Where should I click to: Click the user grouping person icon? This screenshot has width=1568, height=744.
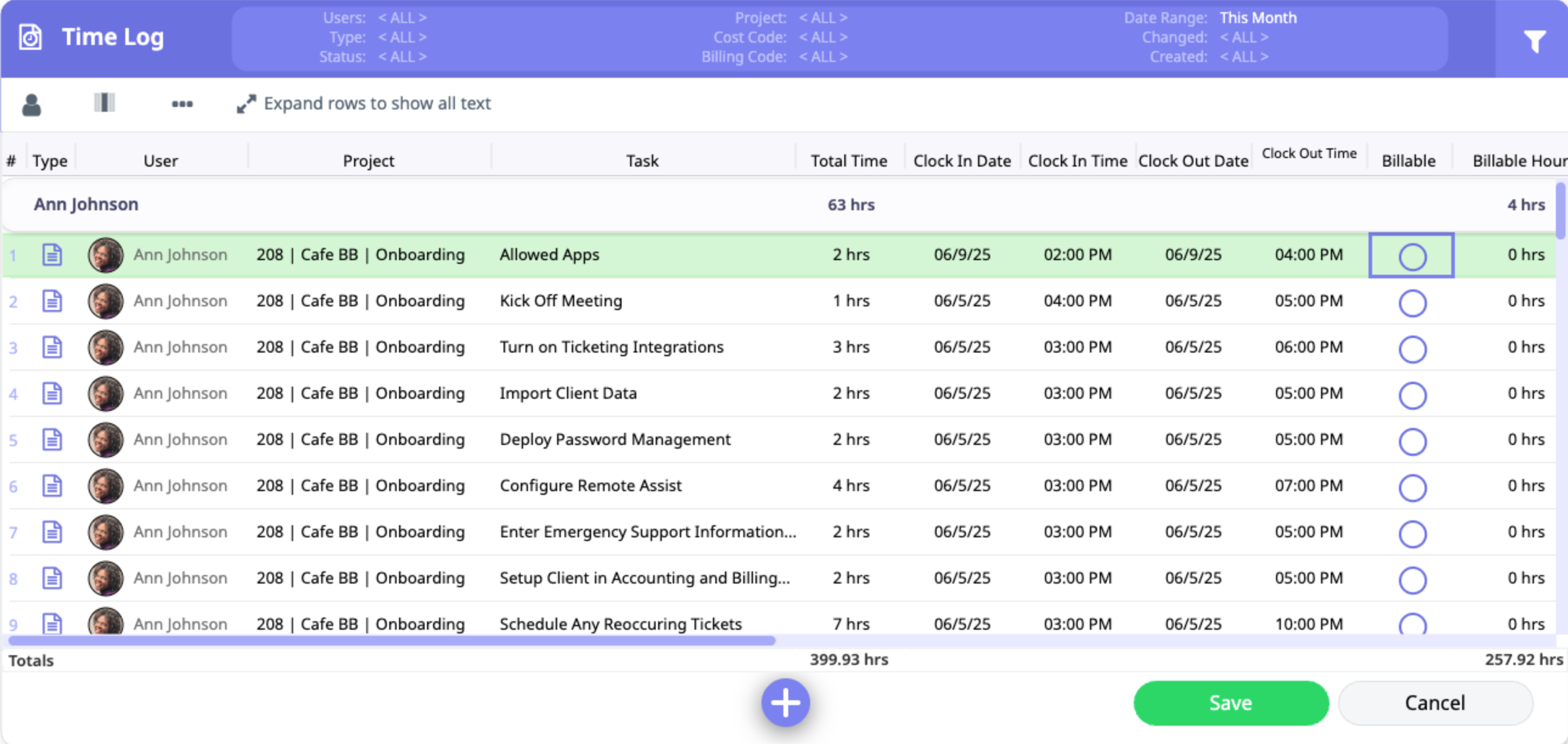coord(32,105)
